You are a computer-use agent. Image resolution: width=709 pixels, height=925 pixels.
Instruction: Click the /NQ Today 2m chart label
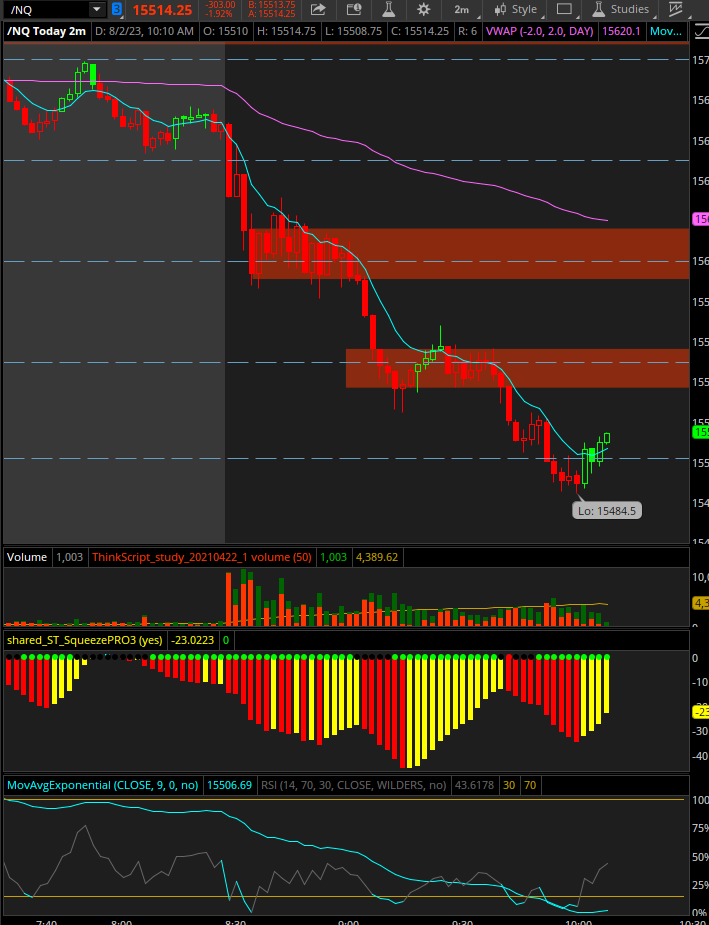coord(47,31)
